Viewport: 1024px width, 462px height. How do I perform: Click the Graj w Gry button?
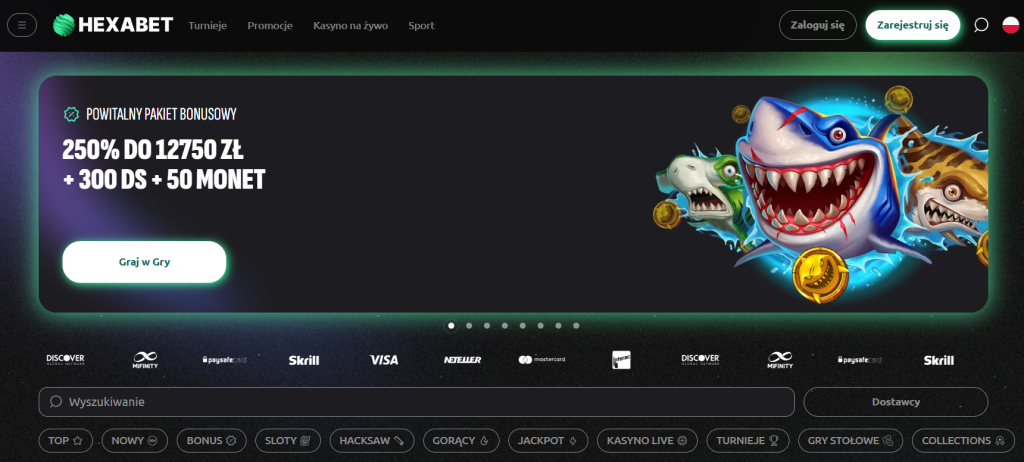(144, 262)
